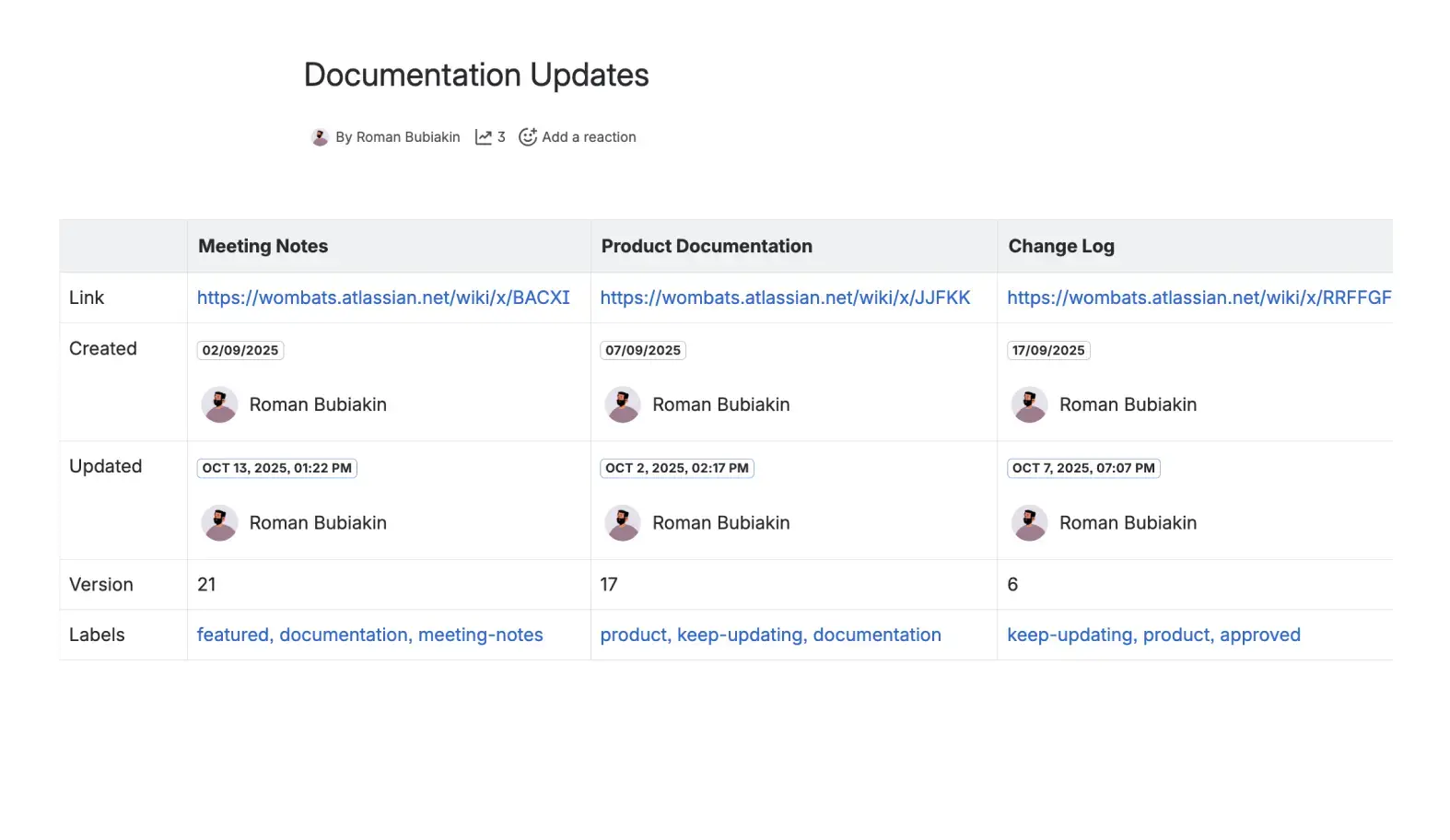This screenshot has height=840, width=1450.
Task: Click creator avatar in Change Log Created cell
Action: tap(1029, 404)
